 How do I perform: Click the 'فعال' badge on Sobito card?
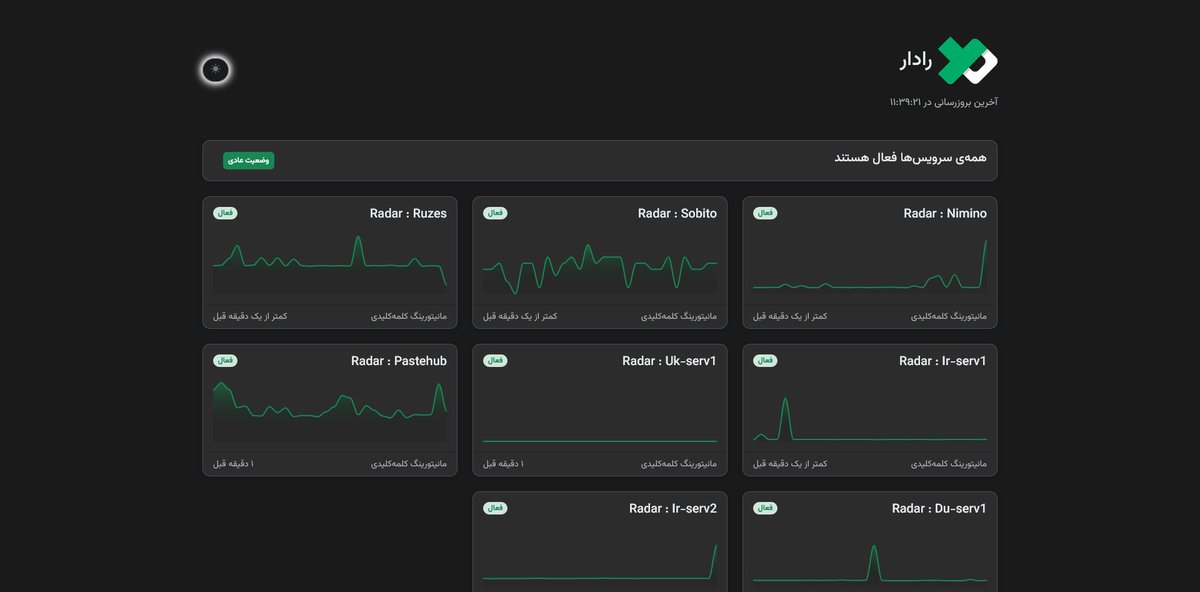pos(495,213)
